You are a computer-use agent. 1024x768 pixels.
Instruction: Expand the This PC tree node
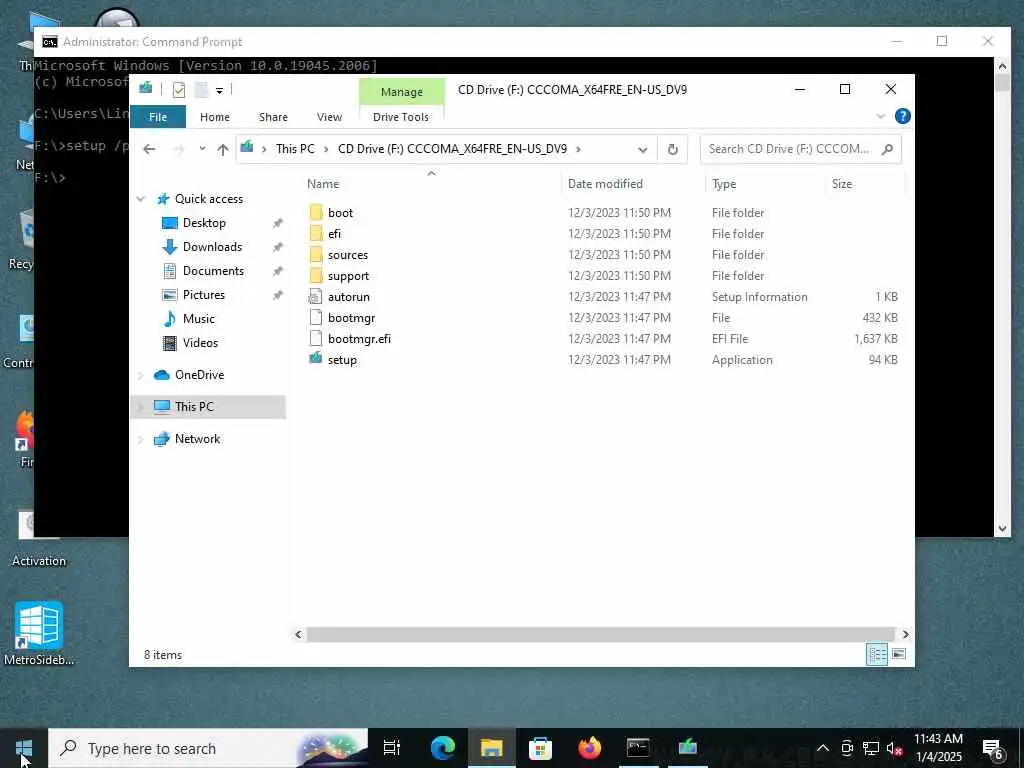(140, 407)
